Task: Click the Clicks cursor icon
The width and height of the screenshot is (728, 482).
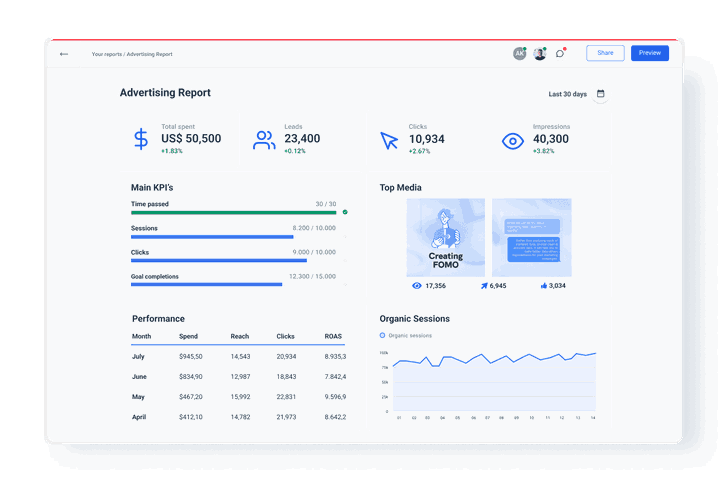Action: pos(389,141)
